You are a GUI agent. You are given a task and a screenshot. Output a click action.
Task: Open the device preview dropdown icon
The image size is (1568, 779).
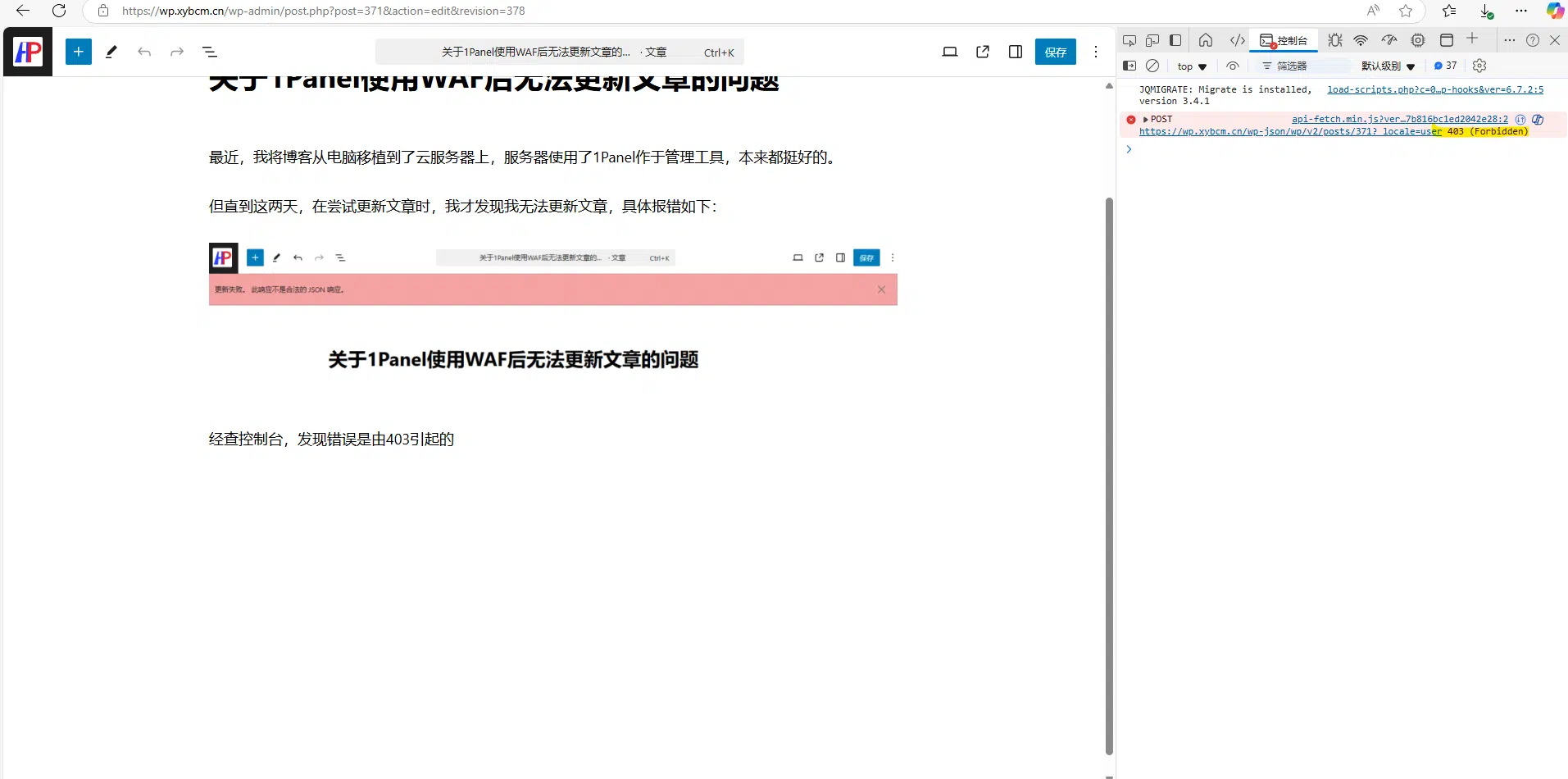[x=950, y=52]
